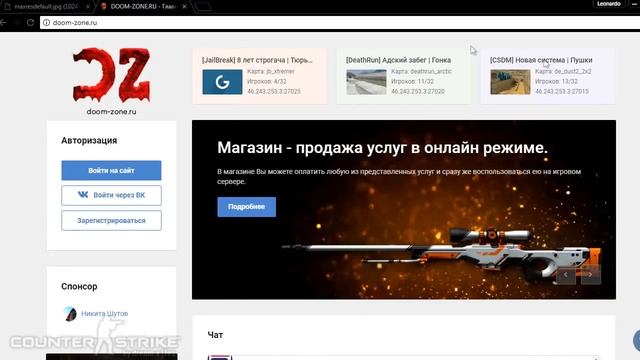Click the JailBreak server IP 46.243.253.3:27025

(274, 91)
